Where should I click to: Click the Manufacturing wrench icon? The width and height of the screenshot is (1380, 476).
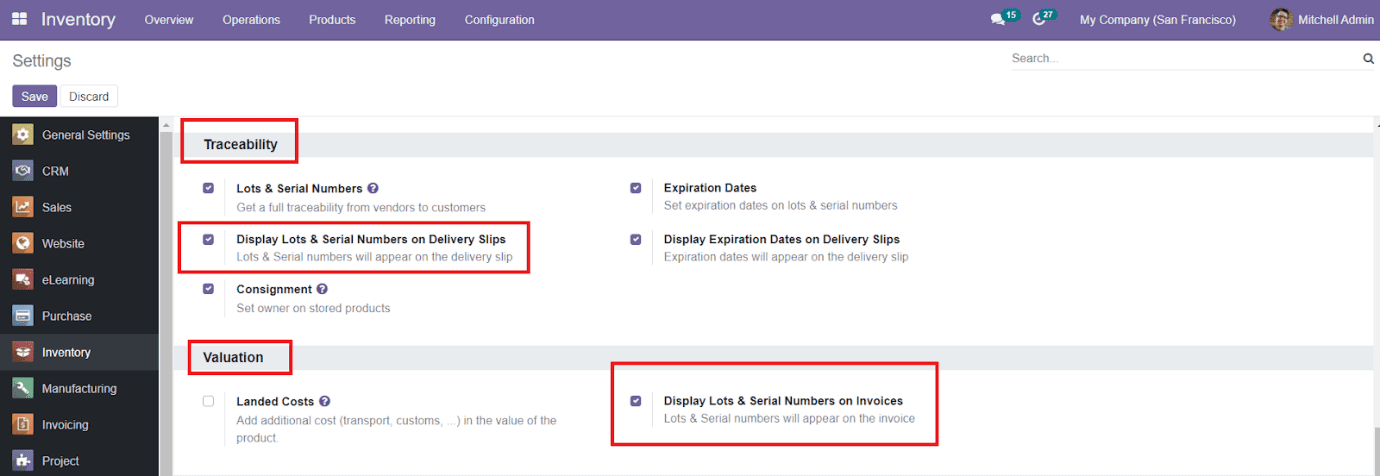coord(23,388)
